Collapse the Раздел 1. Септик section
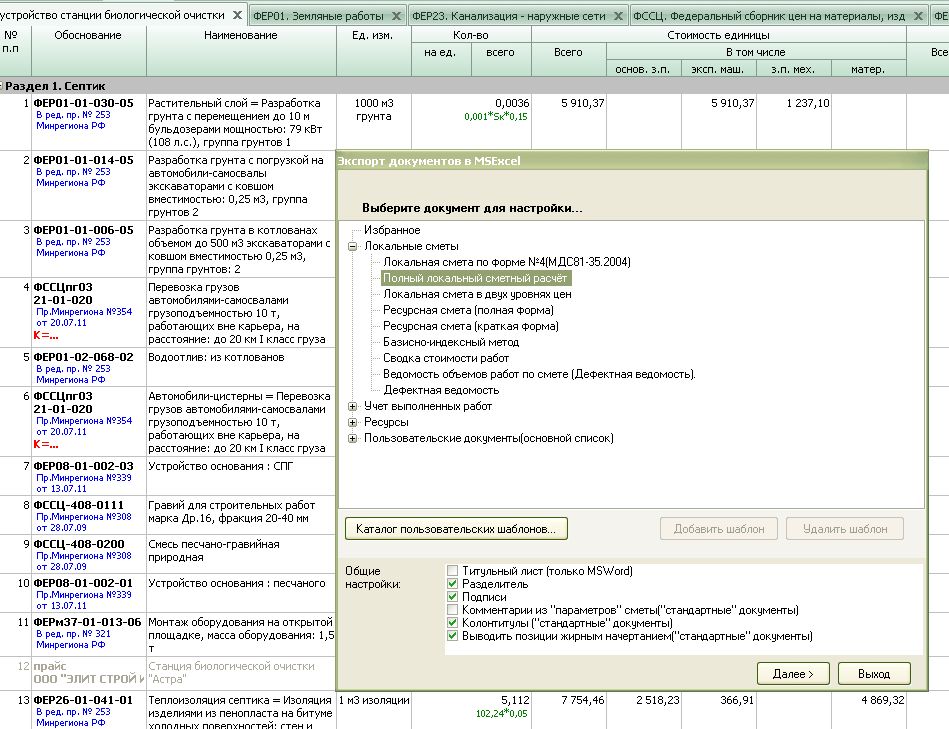The height and width of the screenshot is (729, 949). 2,86
